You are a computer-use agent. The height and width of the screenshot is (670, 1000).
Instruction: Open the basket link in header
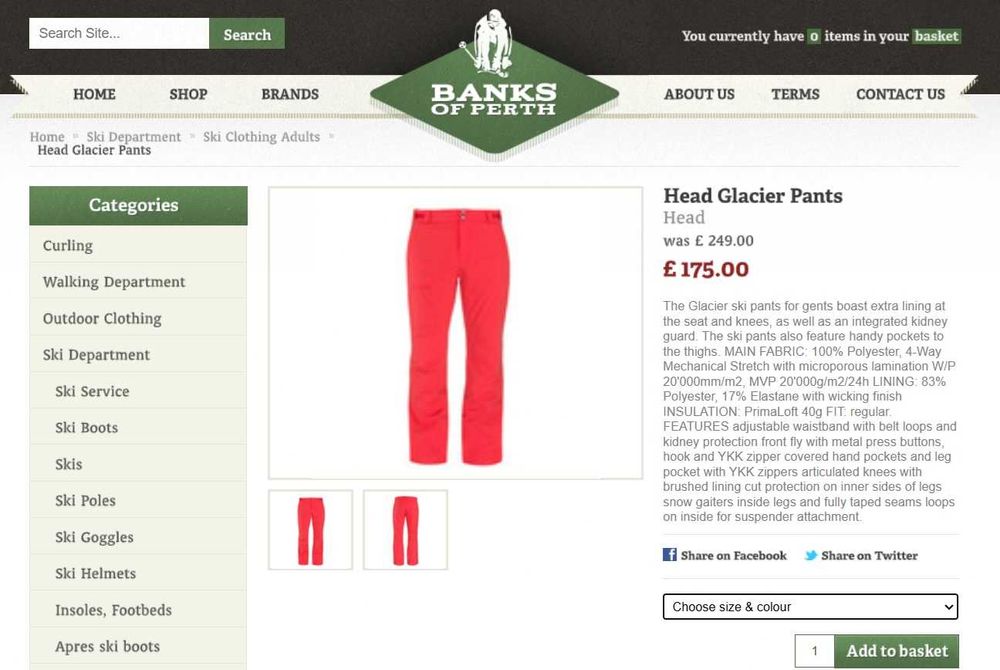936,36
